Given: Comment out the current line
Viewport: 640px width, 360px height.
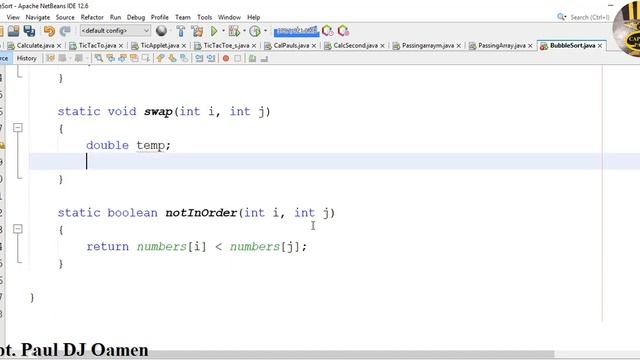Looking at the screenshot, I should coord(252,58).
